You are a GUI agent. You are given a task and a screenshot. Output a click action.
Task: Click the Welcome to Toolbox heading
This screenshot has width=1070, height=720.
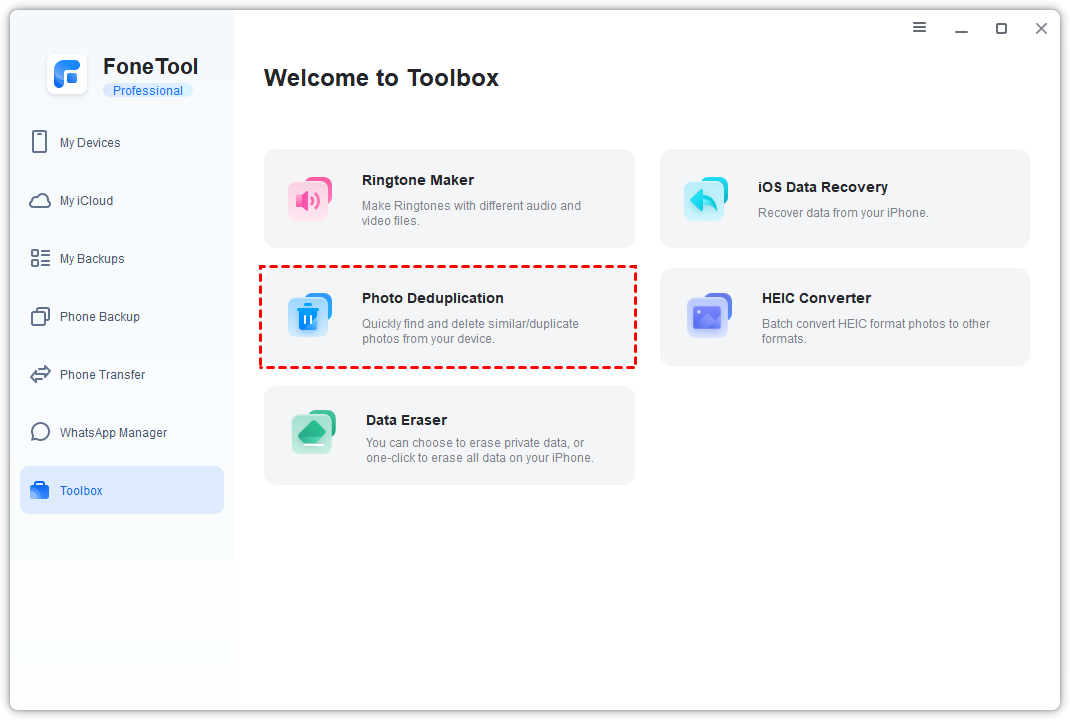[381, 78]
